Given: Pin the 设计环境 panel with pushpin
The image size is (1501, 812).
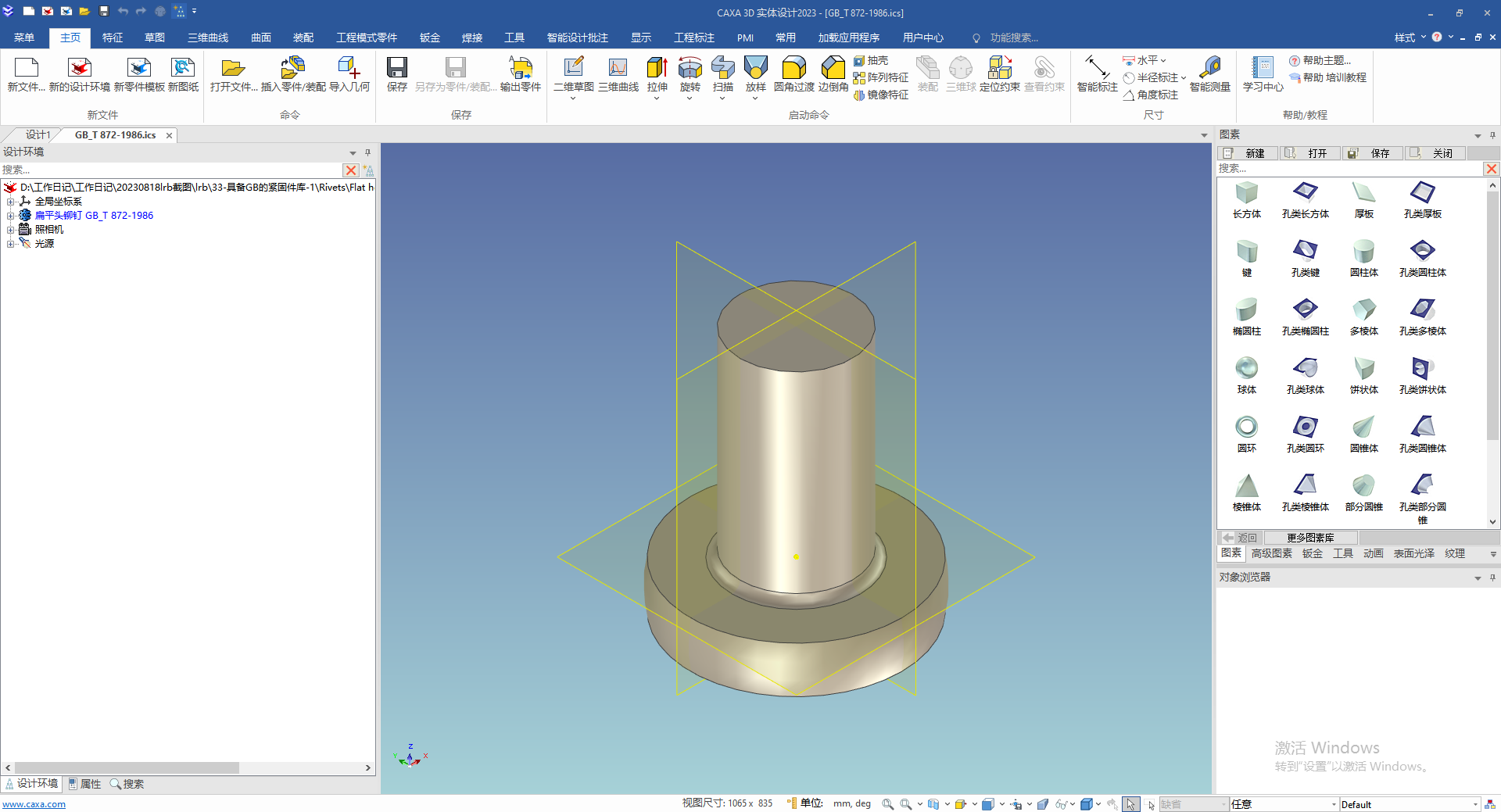Looking at the screenshot, I should coord(367,152).
